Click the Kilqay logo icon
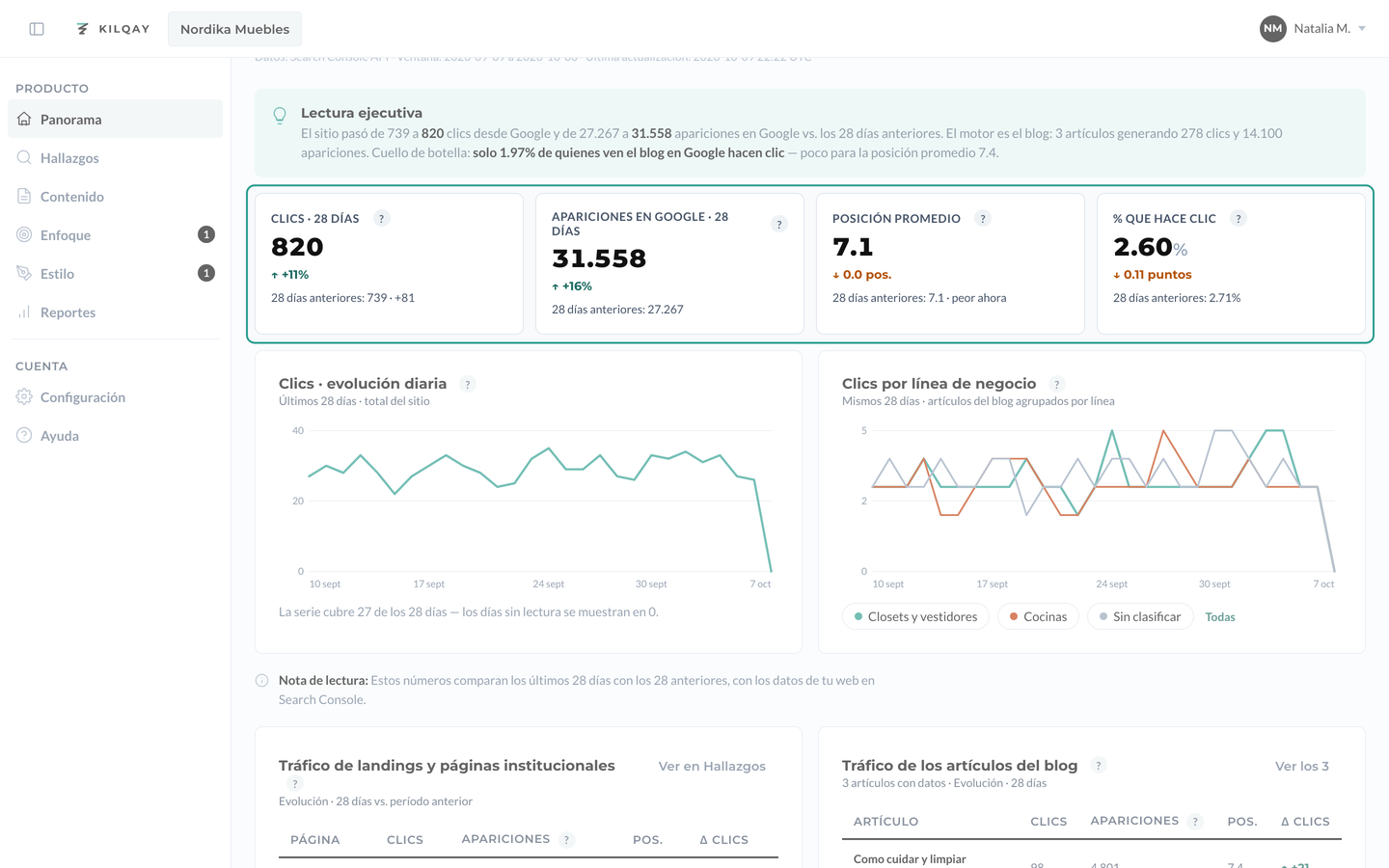The height and width of the screenshot is (868, 1389). (x=83, y=29)
